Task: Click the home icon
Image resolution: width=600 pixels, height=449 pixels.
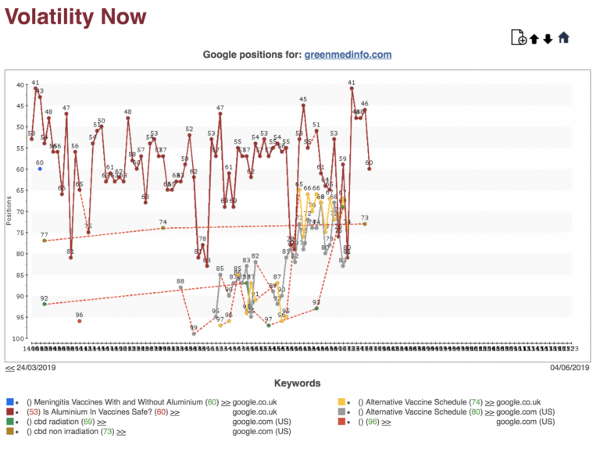Action: (x=564, y=38)
